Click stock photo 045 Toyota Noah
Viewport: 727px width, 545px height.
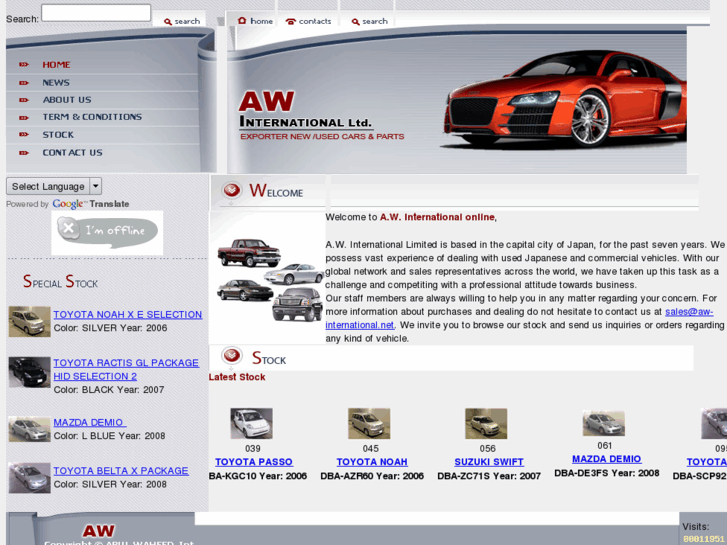pyautogui.click(x=369, y=423)
